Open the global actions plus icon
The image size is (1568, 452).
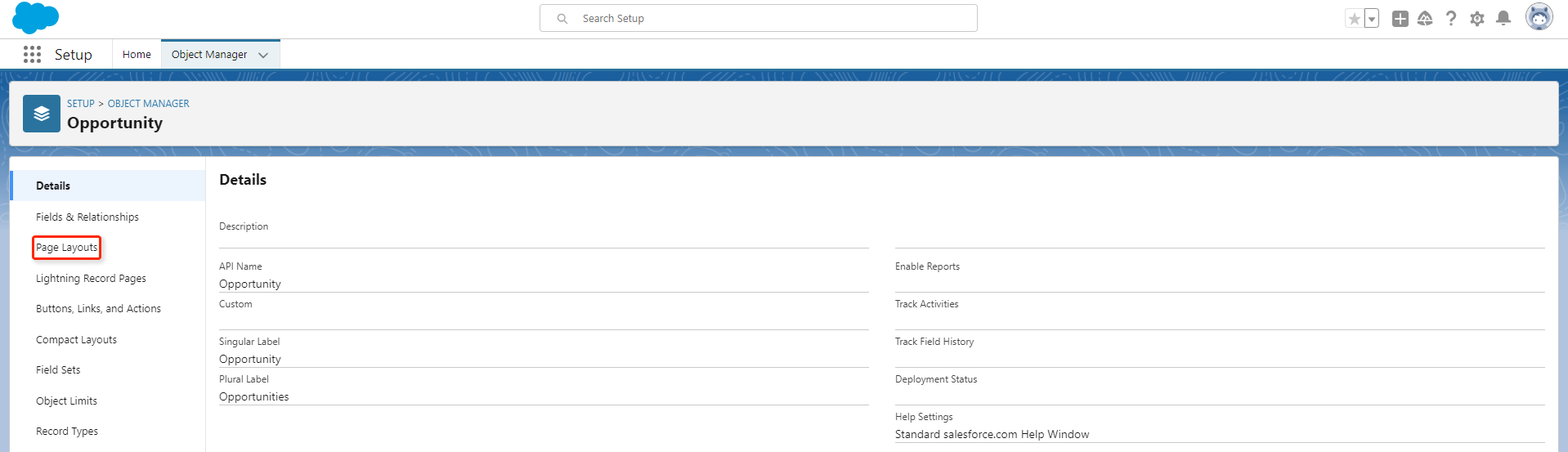tap(1400, 19)
